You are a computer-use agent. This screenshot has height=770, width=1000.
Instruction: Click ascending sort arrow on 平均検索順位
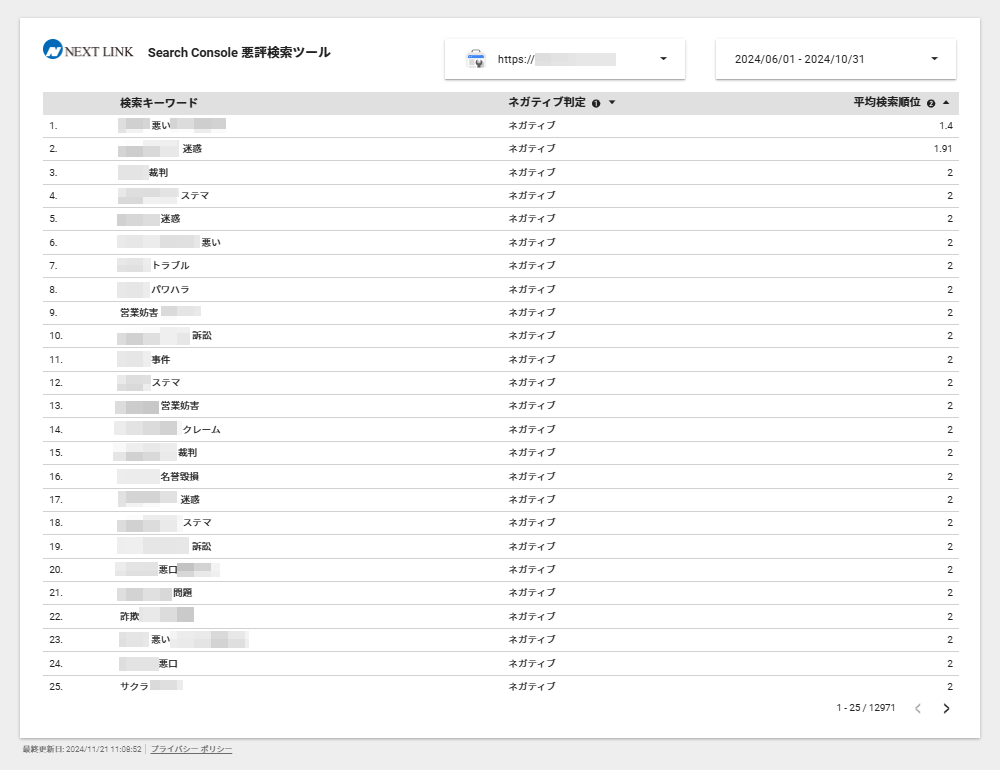[x=945, y=103]
